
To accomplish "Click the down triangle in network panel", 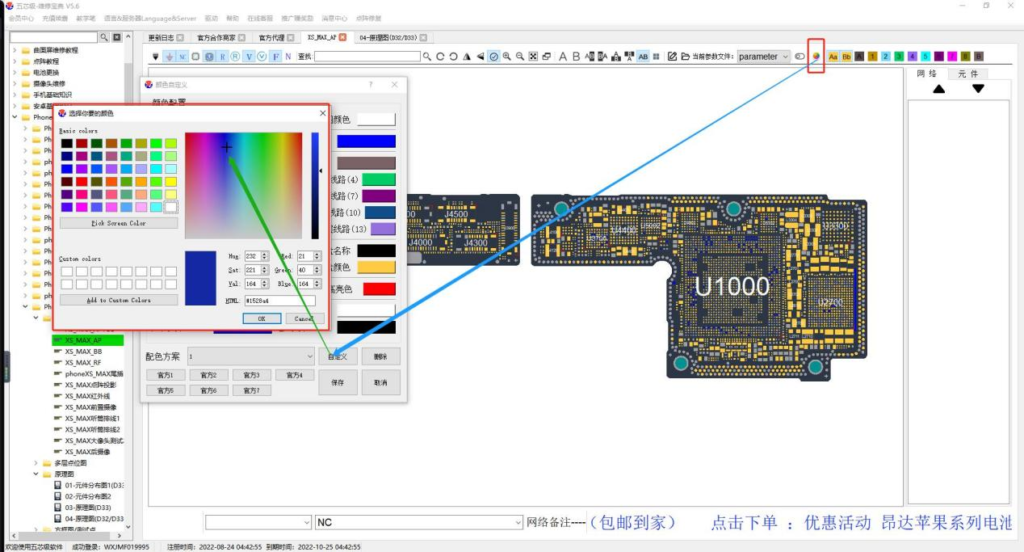I will (978, 89).
